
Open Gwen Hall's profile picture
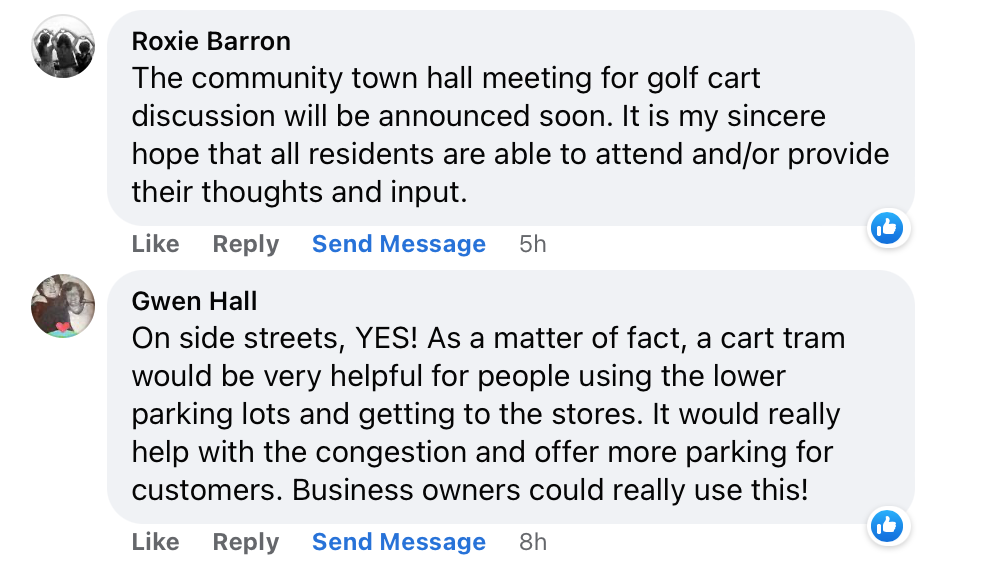[63, 306]
